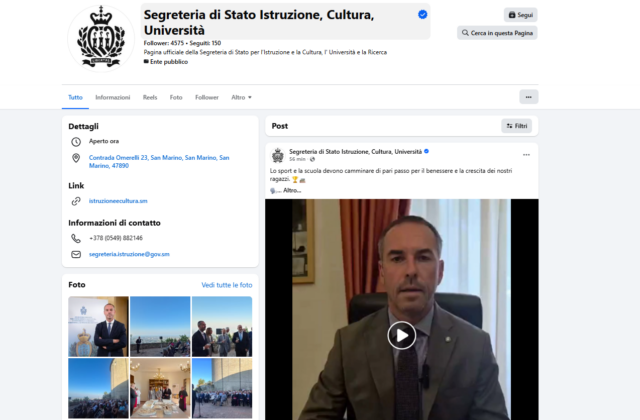
Task: Click the chain link icon under Link
Action: 76,201
